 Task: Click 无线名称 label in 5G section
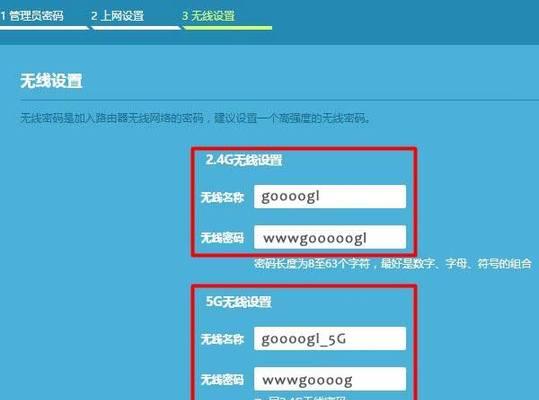pos(222,339)
